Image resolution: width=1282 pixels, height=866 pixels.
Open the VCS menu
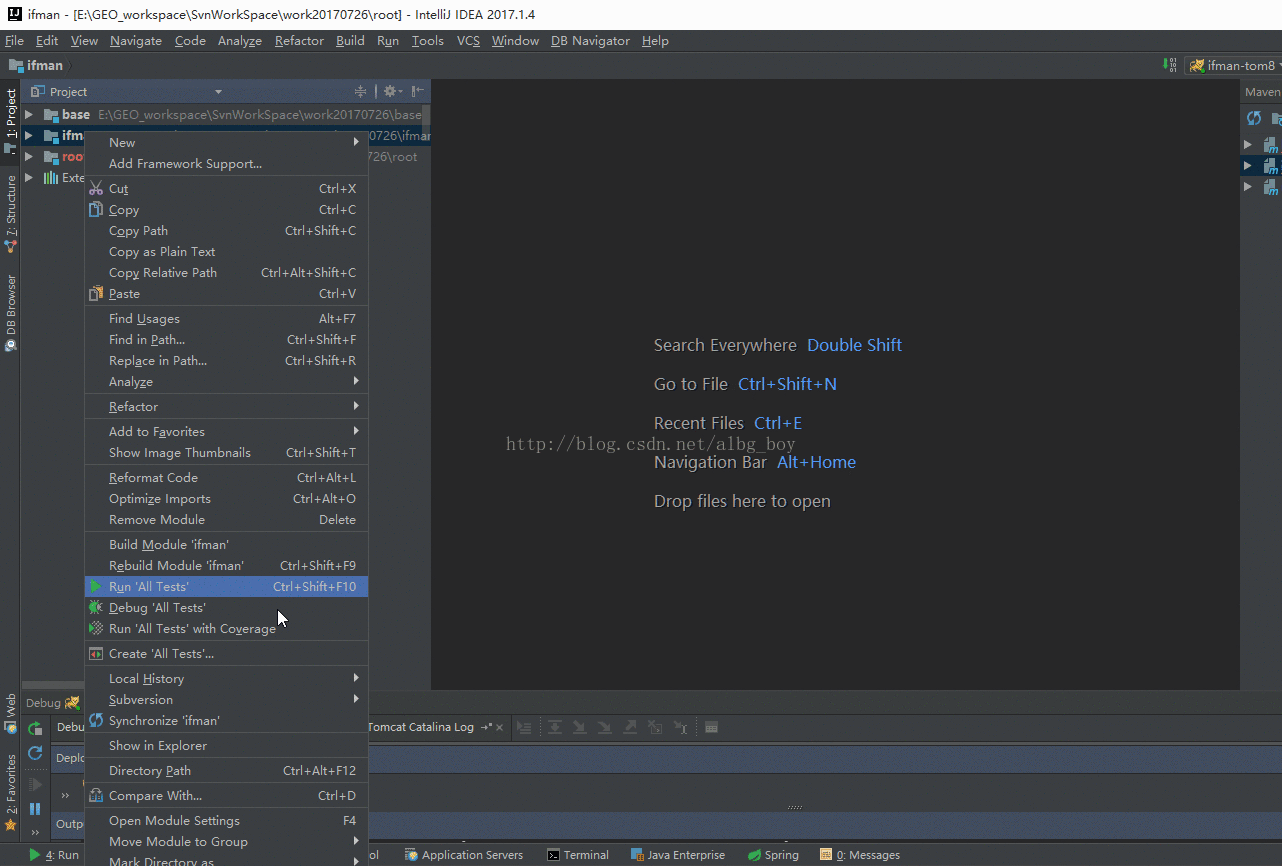click(468, 41)
